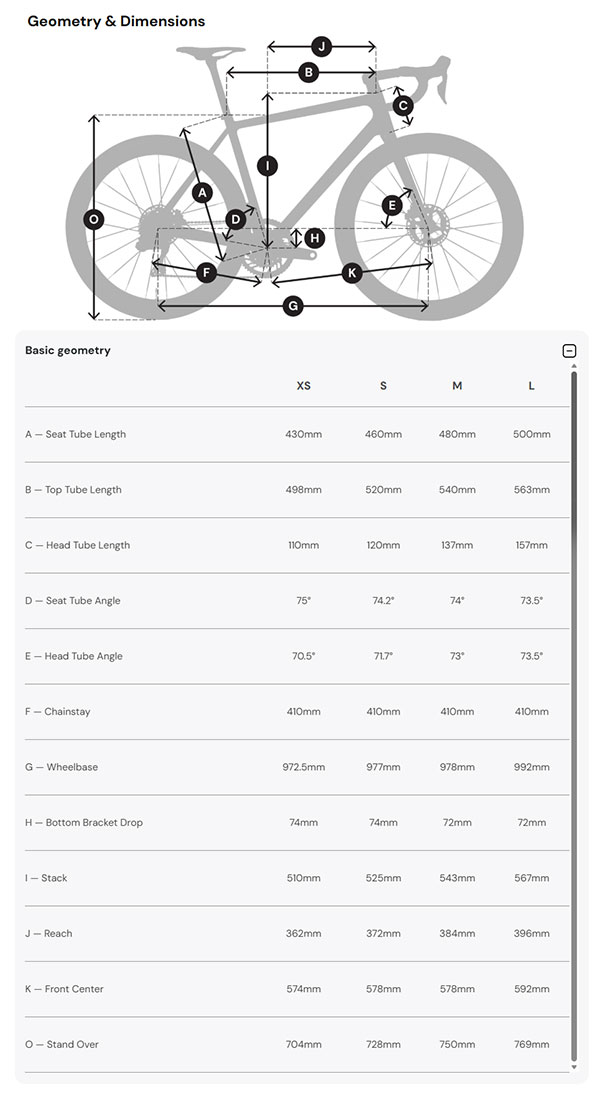
Task: Select the L size column header
Action: click(531, 385)
